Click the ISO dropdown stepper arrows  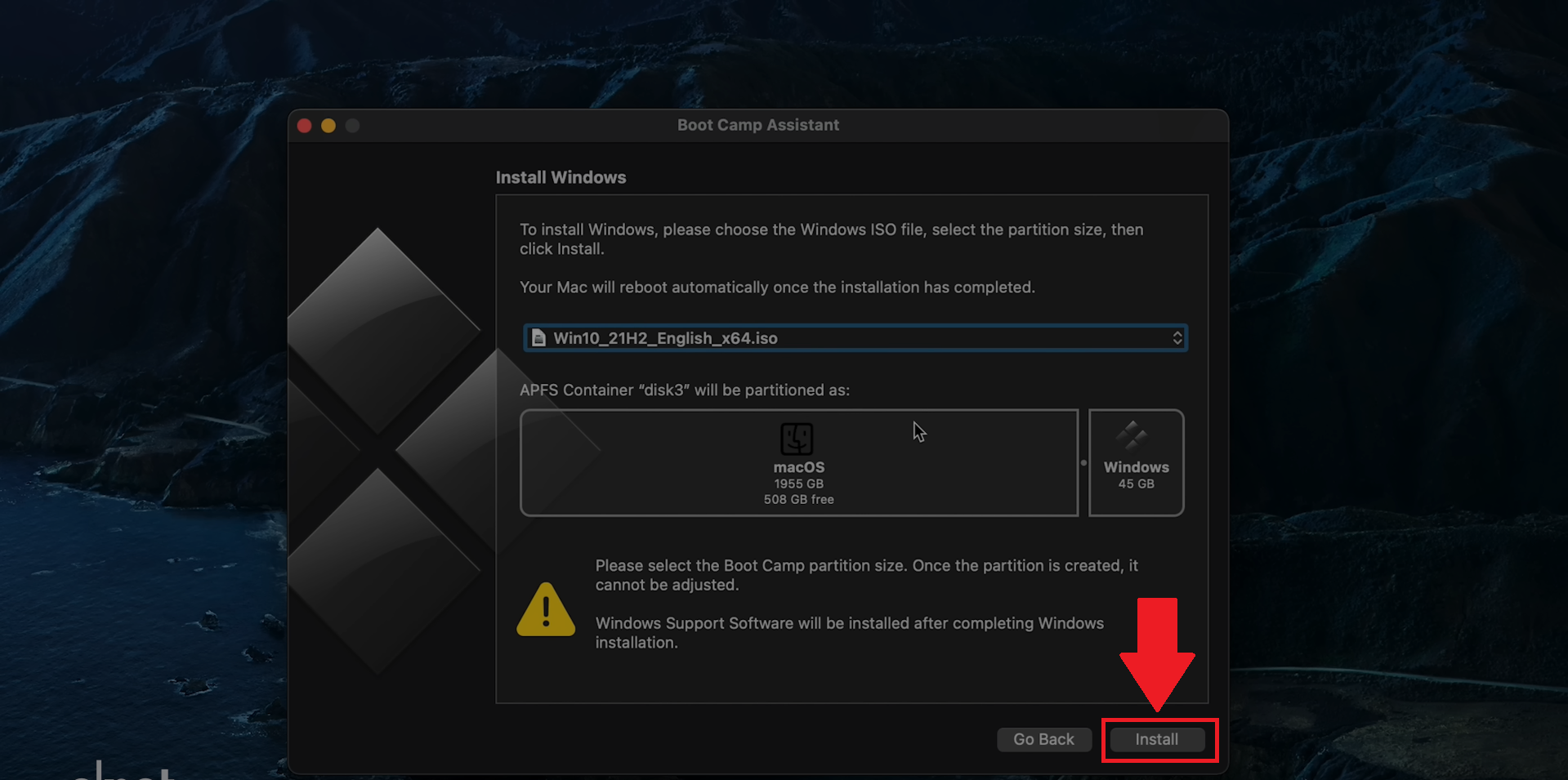(x=1177, y=338)
